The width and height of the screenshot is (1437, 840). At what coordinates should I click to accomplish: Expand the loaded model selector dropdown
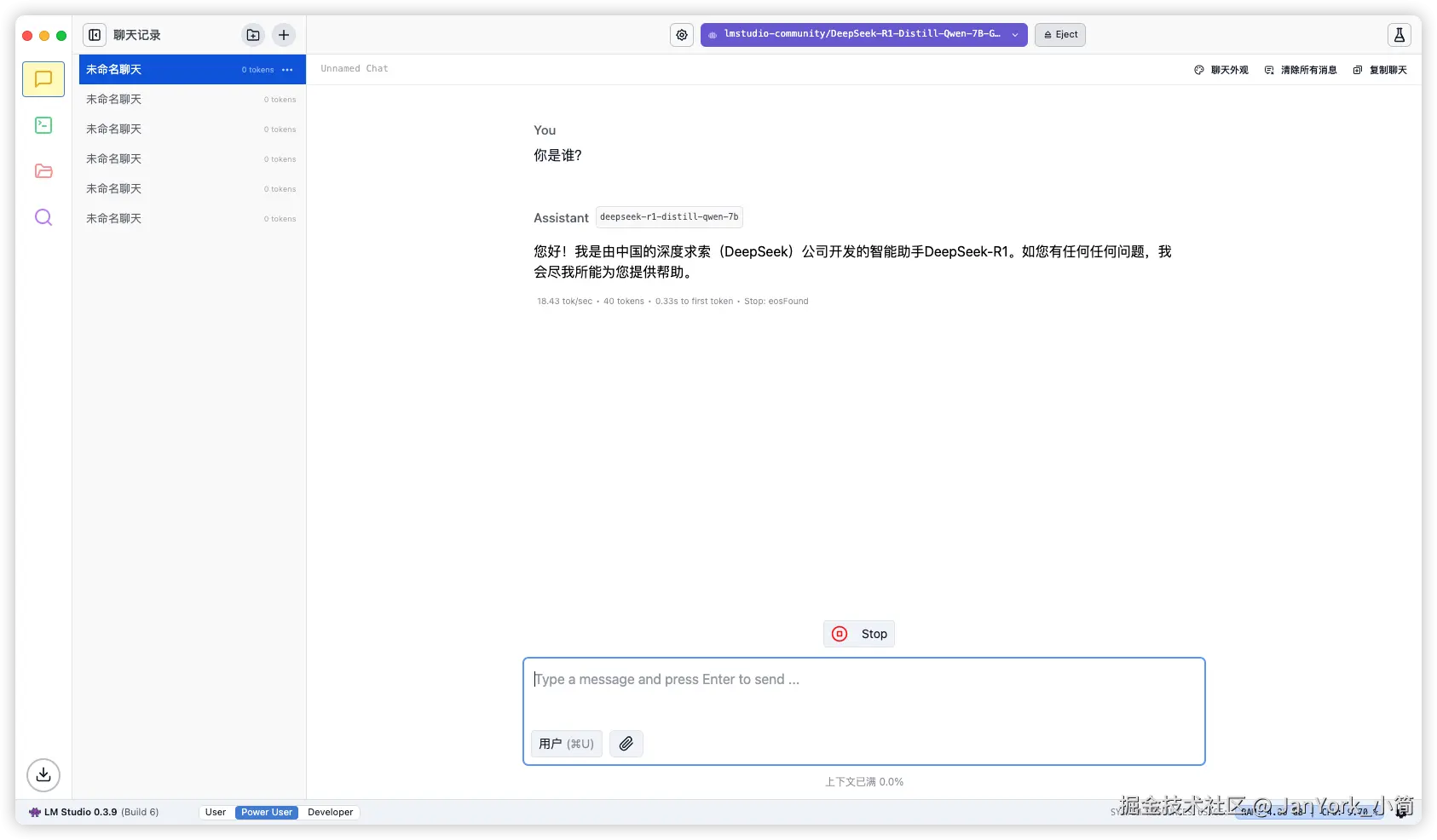(x=863, y=35)
